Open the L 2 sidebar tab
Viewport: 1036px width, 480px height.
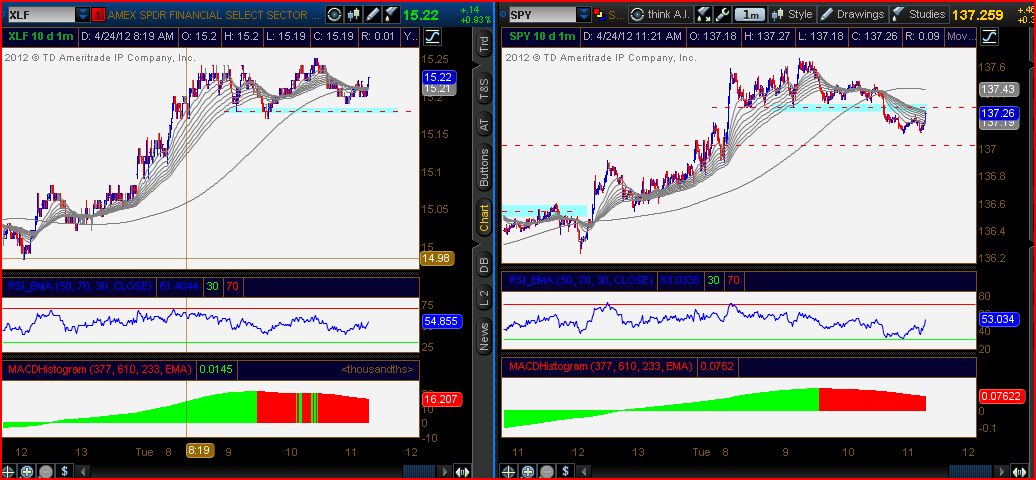click(x=484, y=298)
